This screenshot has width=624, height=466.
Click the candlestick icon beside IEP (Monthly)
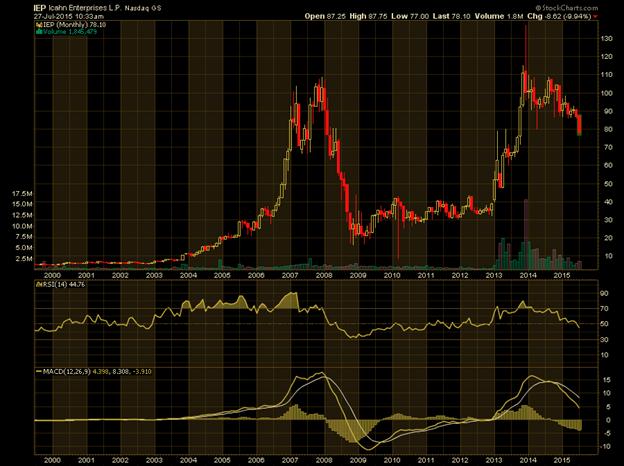pyautogui.click(x=39, y=25)
